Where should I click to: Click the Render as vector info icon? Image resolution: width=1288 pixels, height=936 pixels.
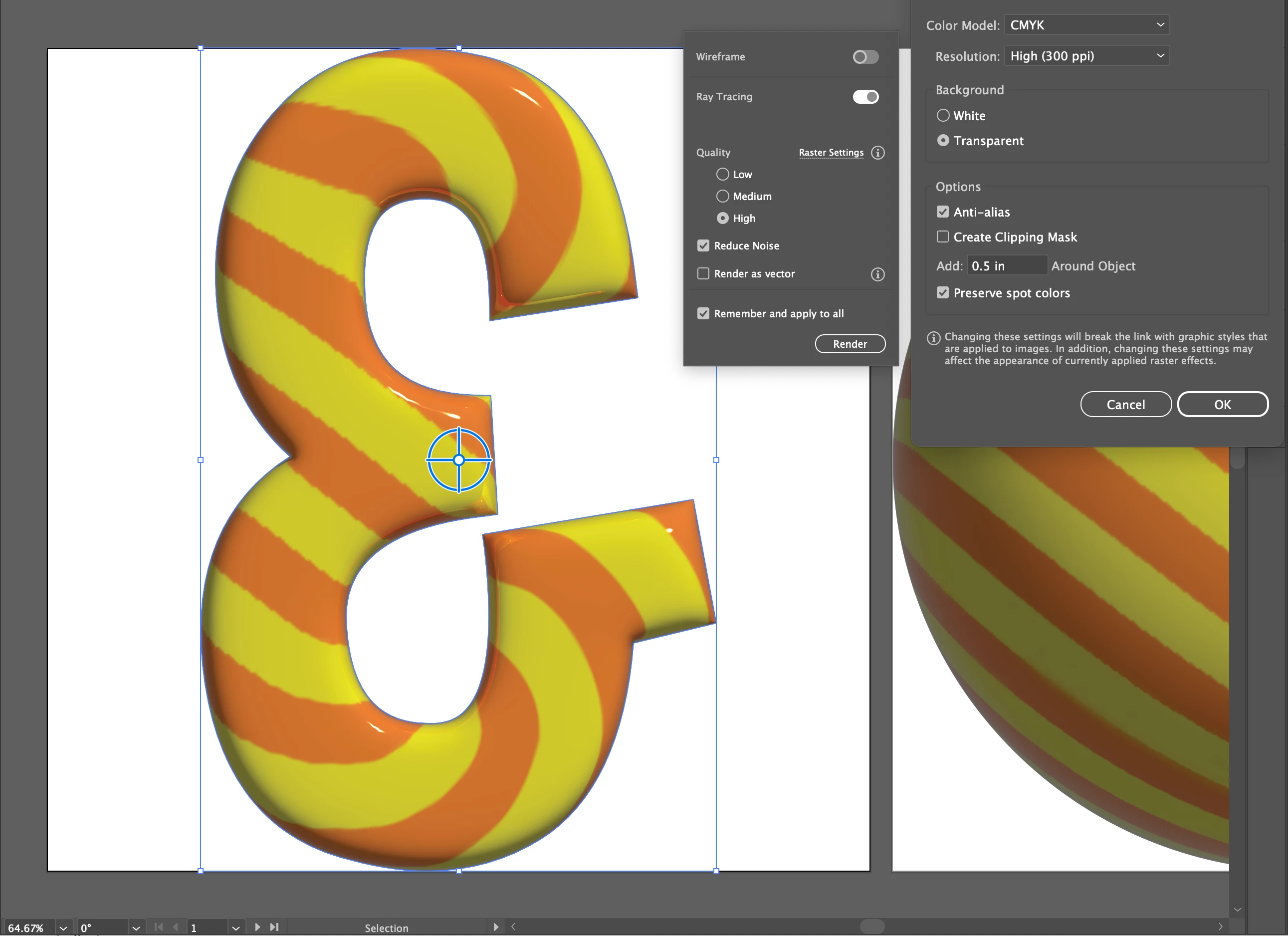coord(877,274)
